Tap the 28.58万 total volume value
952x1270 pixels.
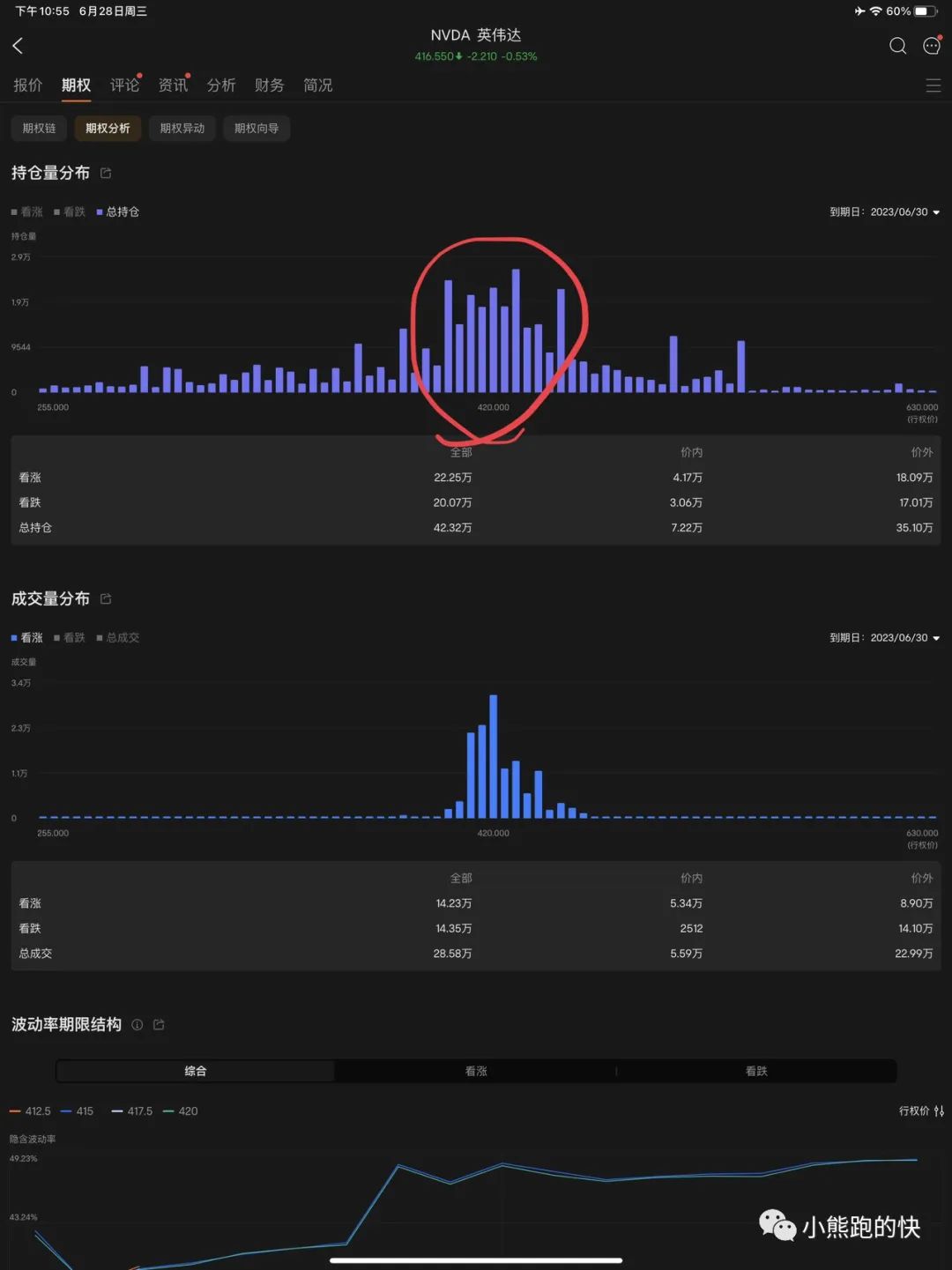(x=453, y=954)
